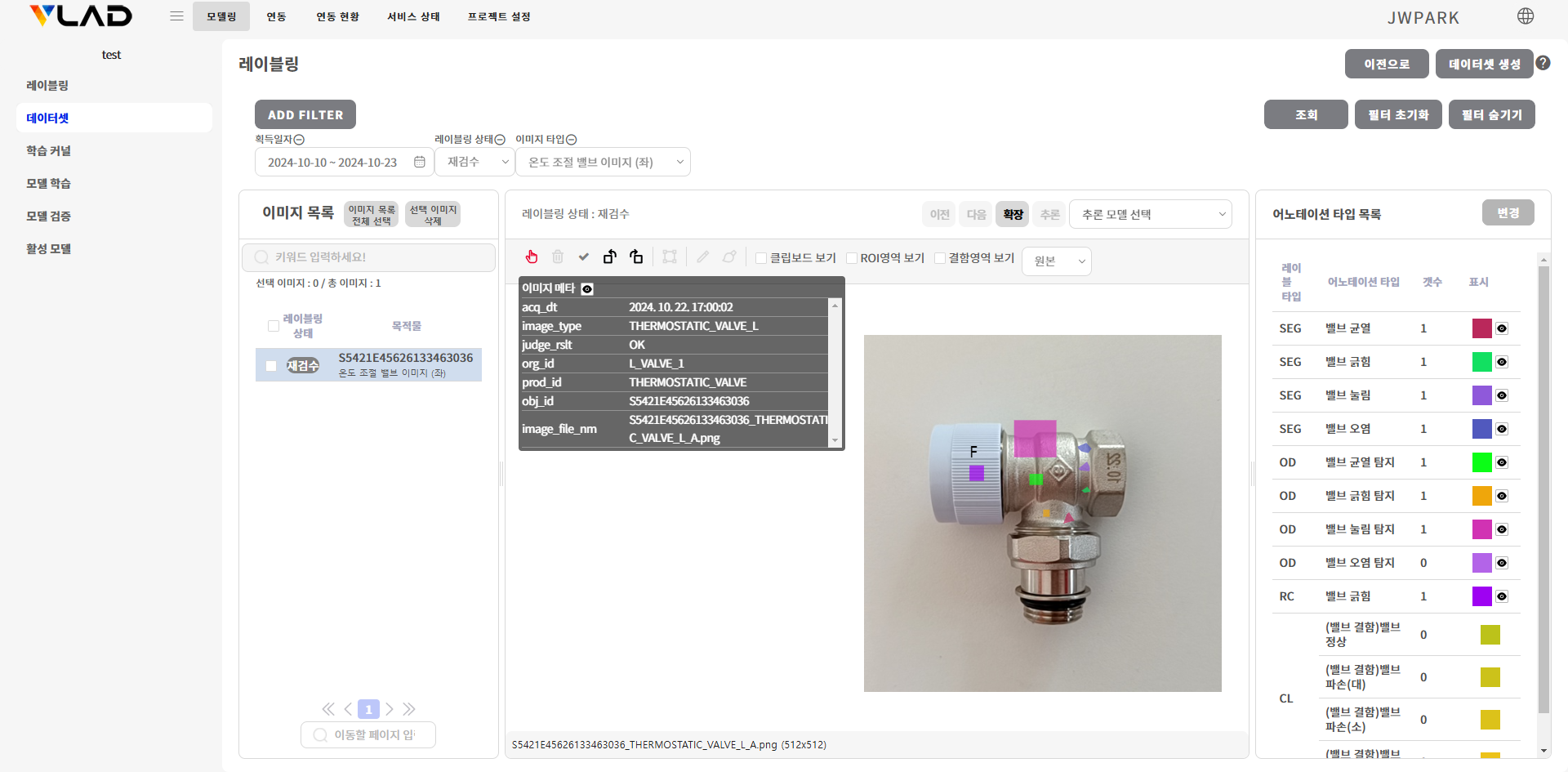Viewport: 1568px width, 772px height.
Task: Select the red hand pan tool
Action: (x=532, y=257)
